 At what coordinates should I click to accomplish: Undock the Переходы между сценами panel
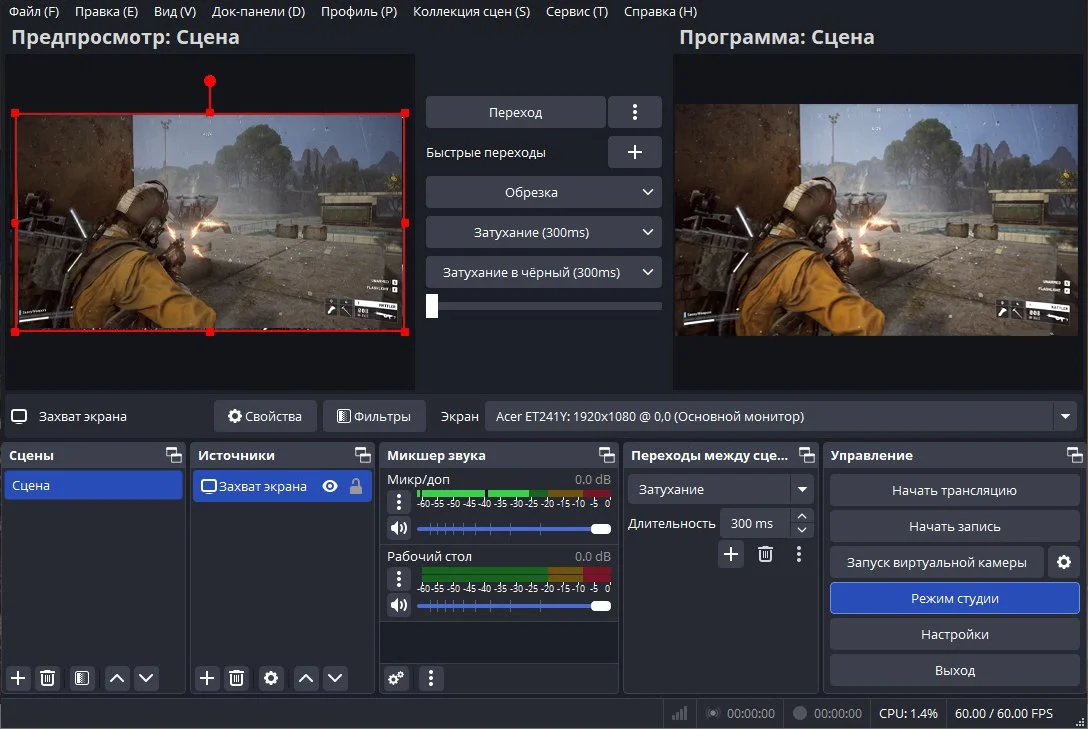tap(806, 455)
